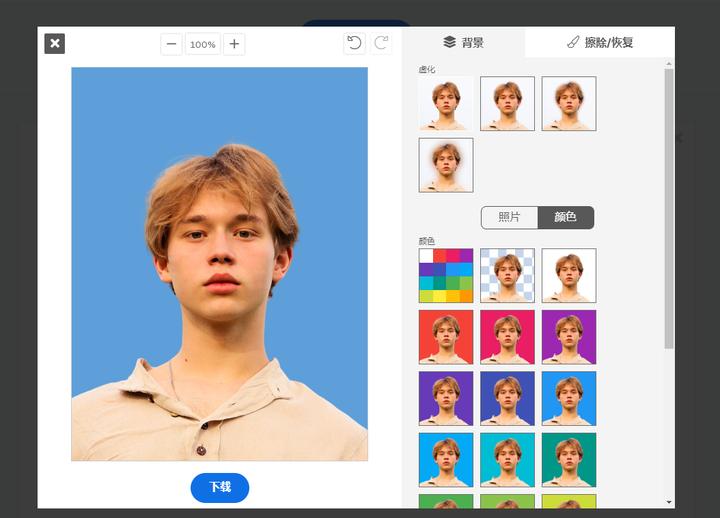Viewport: 720px width, 518px height.
Task: Switch to the 背景 tab
Action: tap(463, 42)
